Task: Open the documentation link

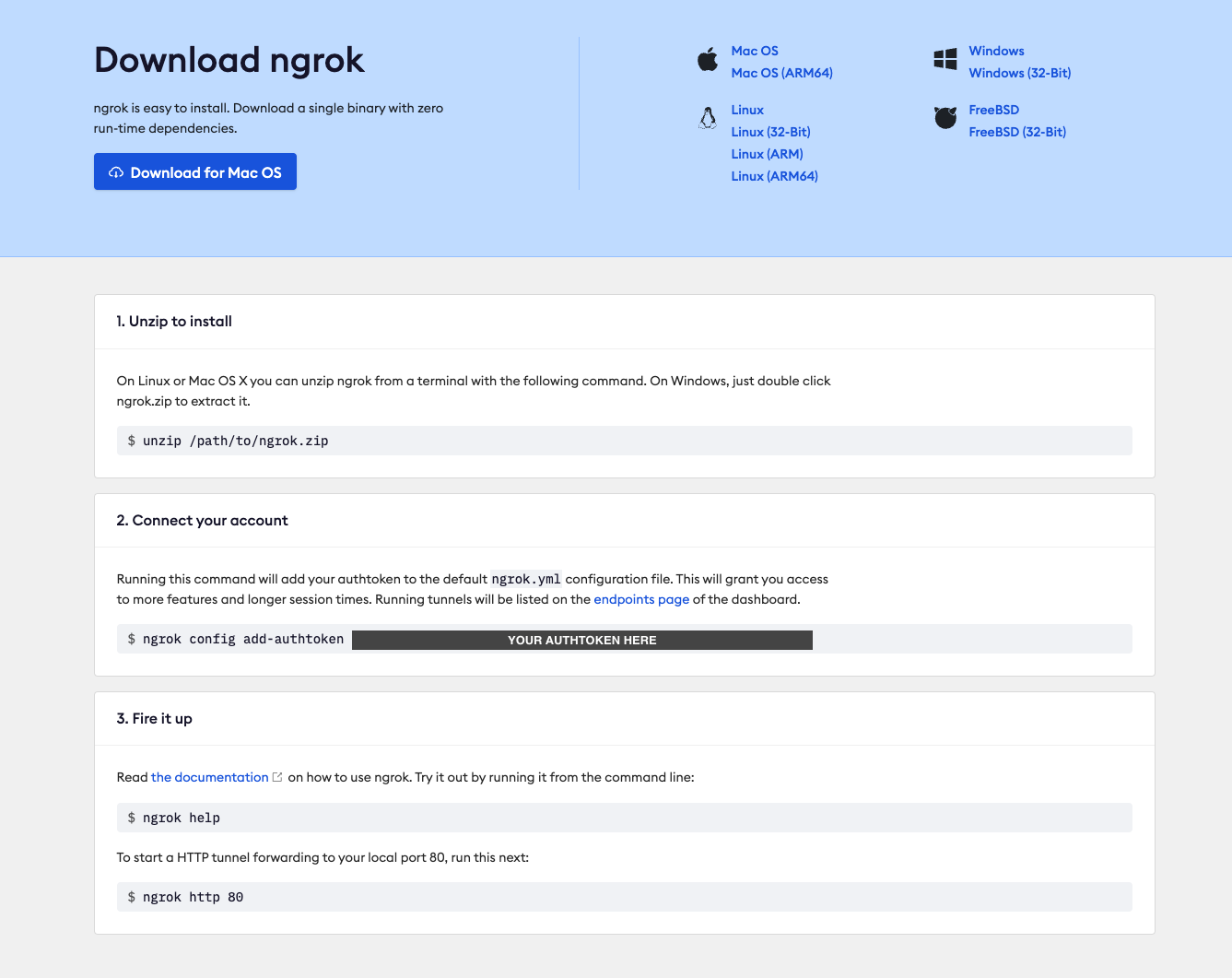Action: click(210, 777)
